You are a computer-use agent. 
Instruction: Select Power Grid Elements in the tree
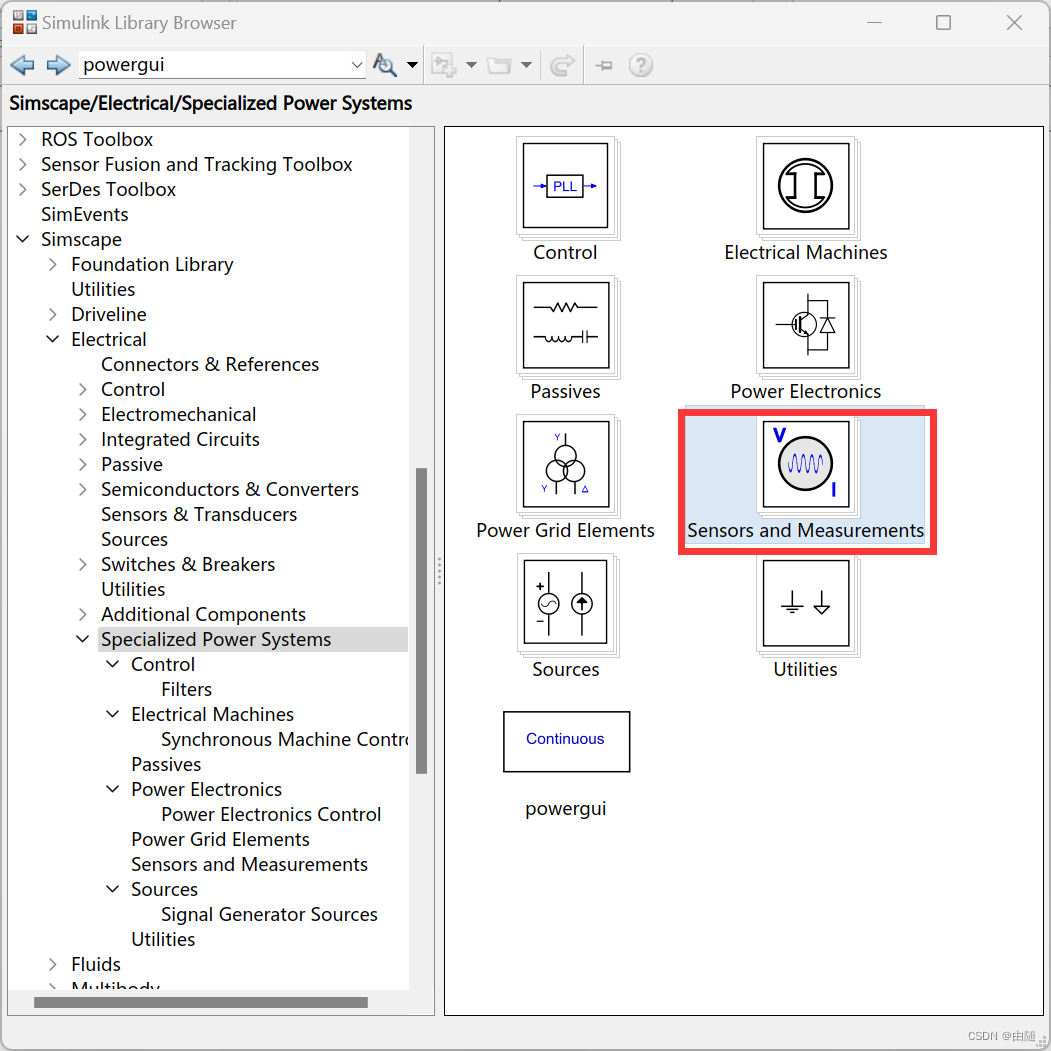[x=220, y=839]
